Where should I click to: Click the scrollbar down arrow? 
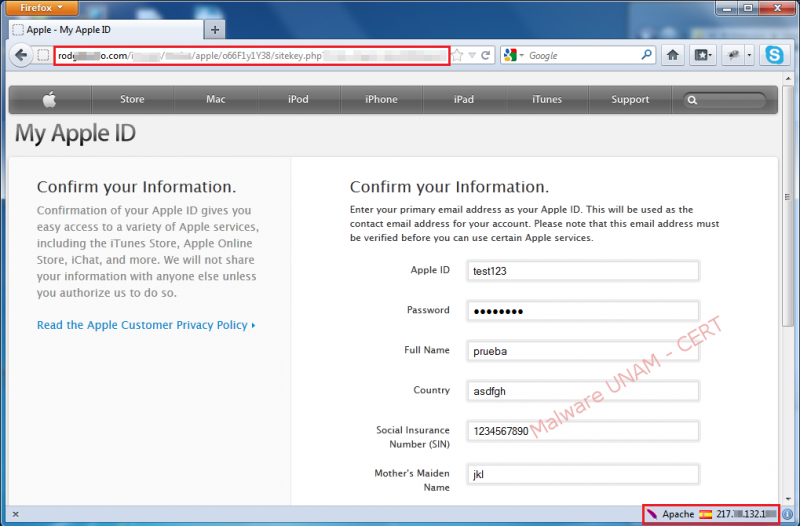pyautogui.click(x=788, y=499)
